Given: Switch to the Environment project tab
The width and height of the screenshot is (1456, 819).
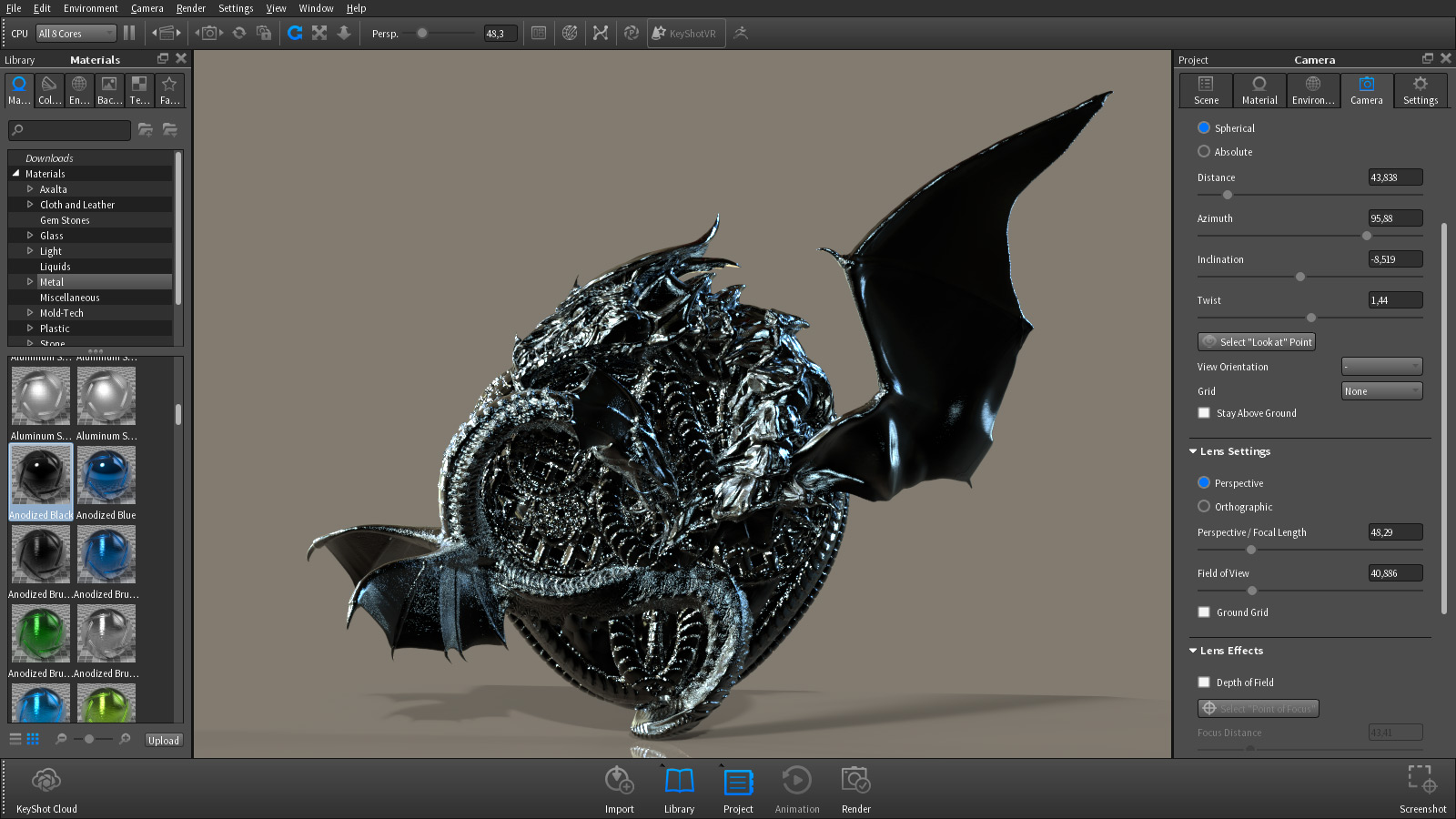Looking at the screenshot, I should tap(1312, 90).
